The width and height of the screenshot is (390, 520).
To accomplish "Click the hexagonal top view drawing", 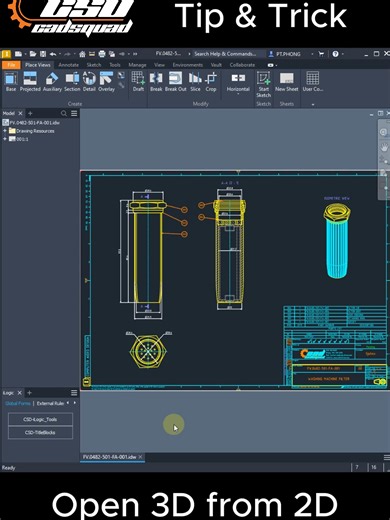I will pyautogui.click(x=148, y=351).
